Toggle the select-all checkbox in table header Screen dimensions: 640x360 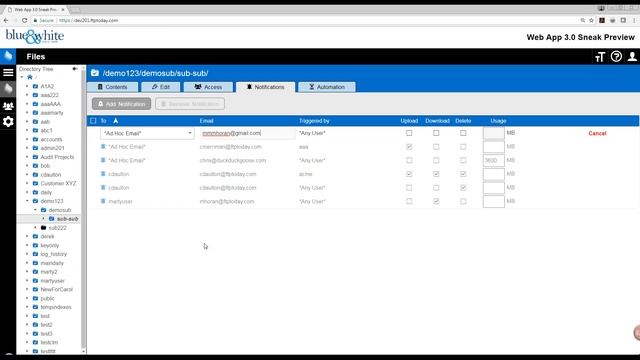tap(93, 121)
